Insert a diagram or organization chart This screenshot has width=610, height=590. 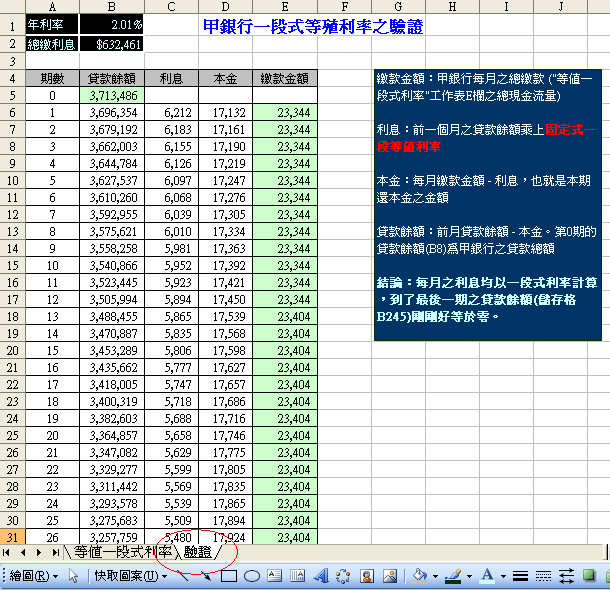tap(344, 576)
